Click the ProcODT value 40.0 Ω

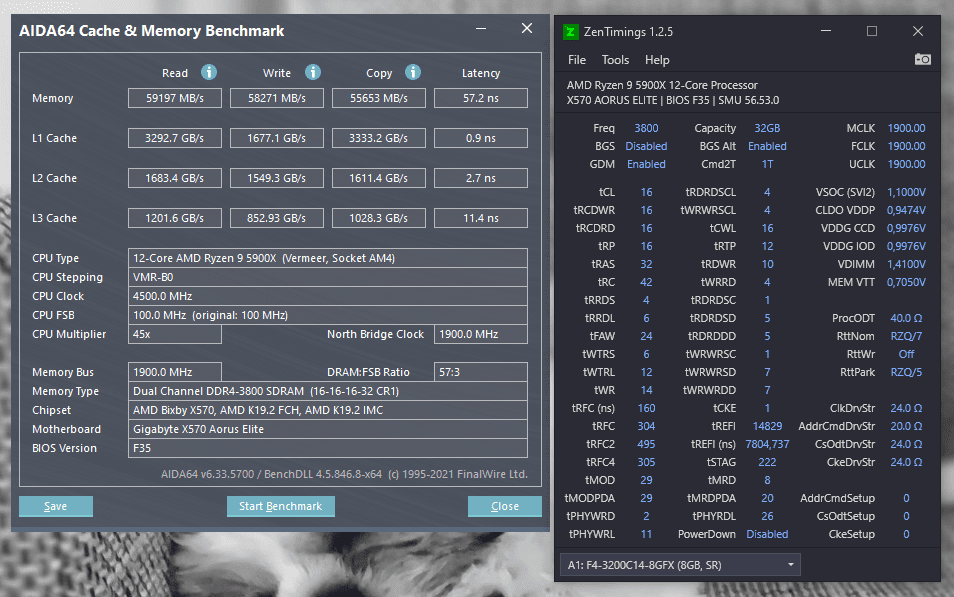906,318
